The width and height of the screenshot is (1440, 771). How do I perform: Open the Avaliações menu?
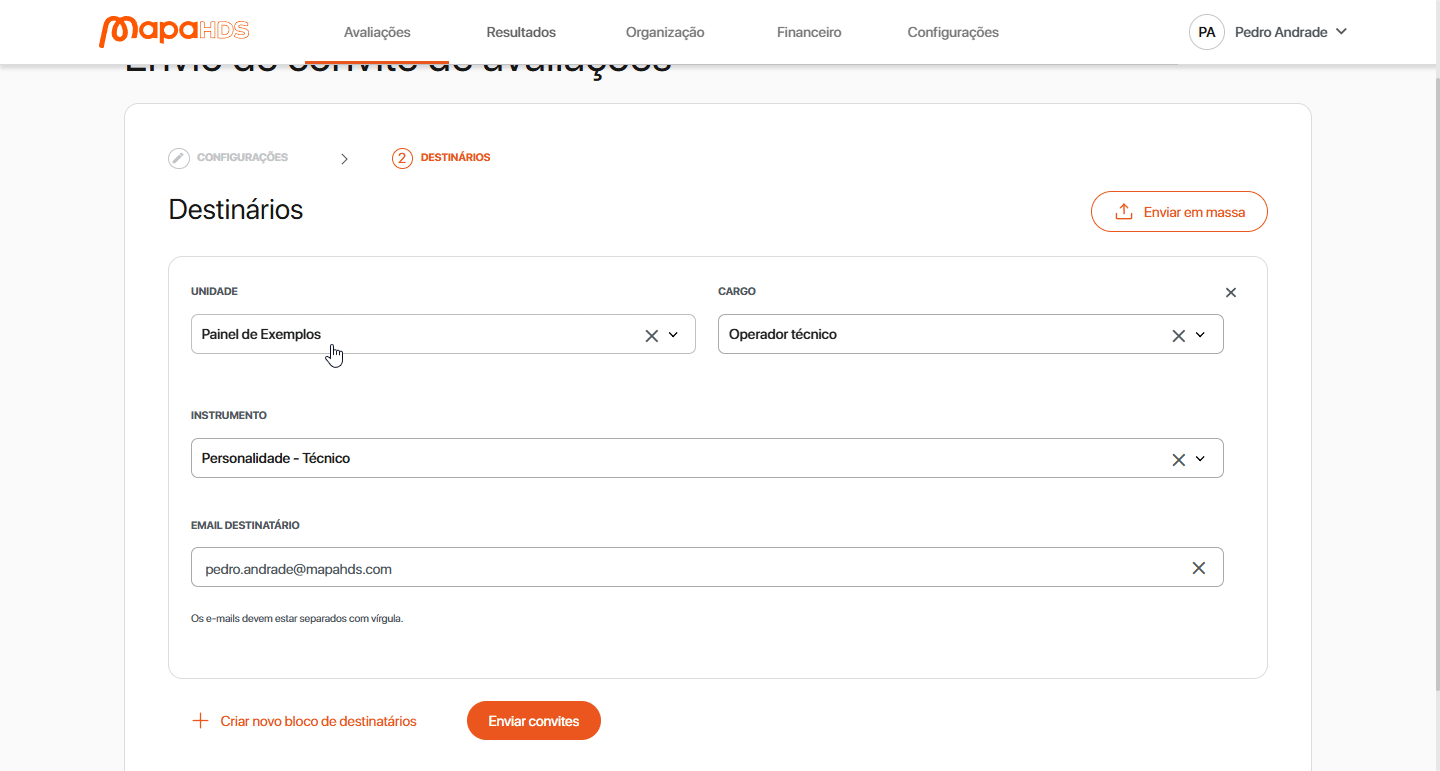click(377, 32)
